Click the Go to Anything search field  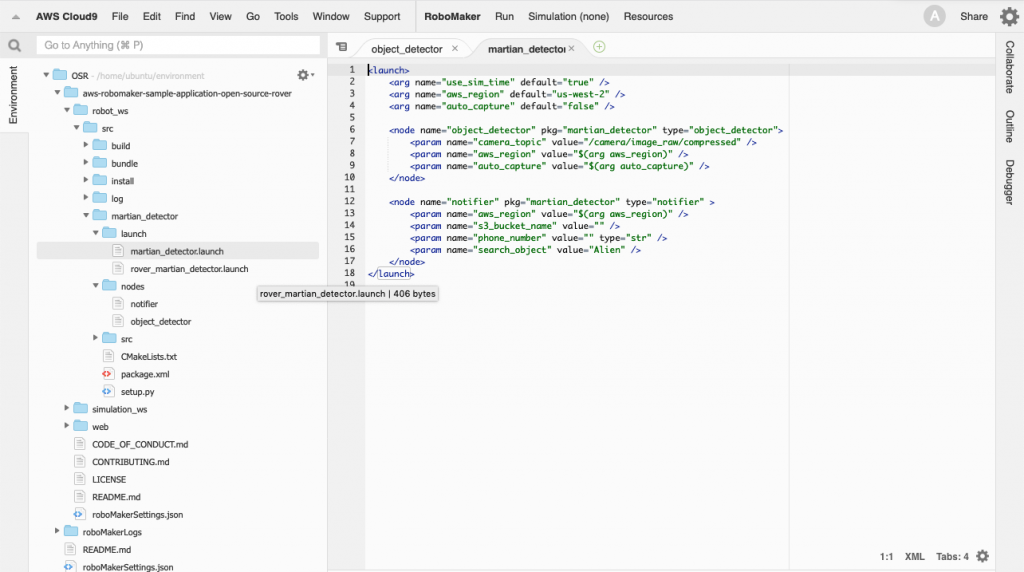[180, 46]
